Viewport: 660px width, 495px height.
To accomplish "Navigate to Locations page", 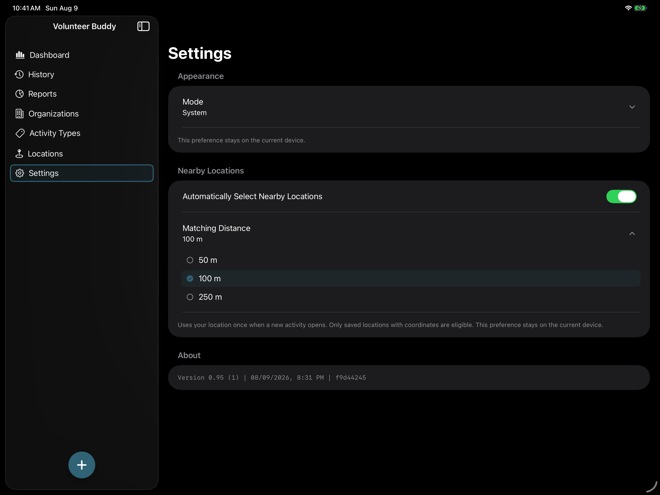I will tap(82, 154).
